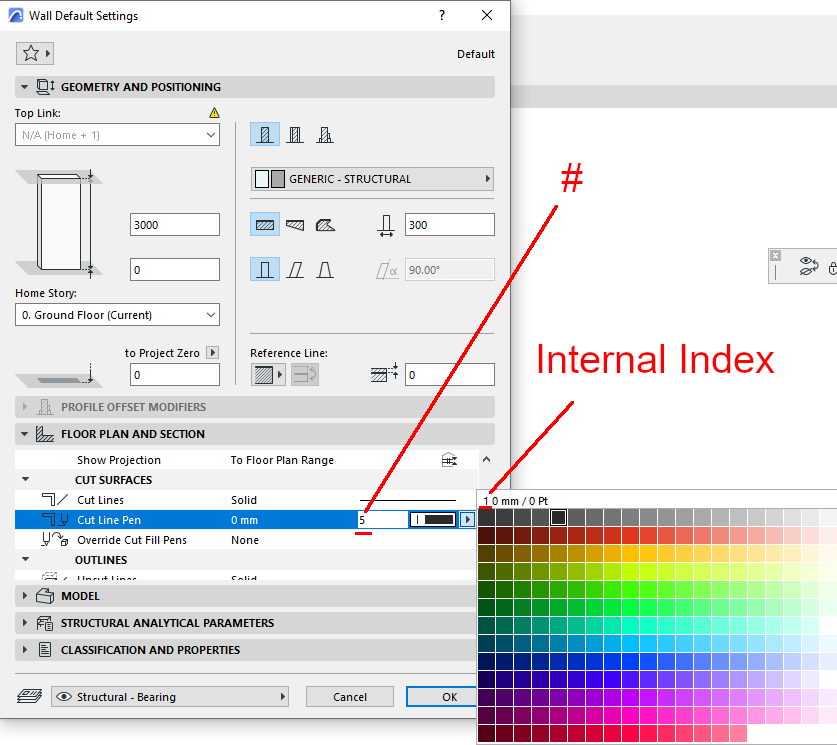Open the Top Link dropdown
Screen dimensions: 837x745
(x=117, y=134)
